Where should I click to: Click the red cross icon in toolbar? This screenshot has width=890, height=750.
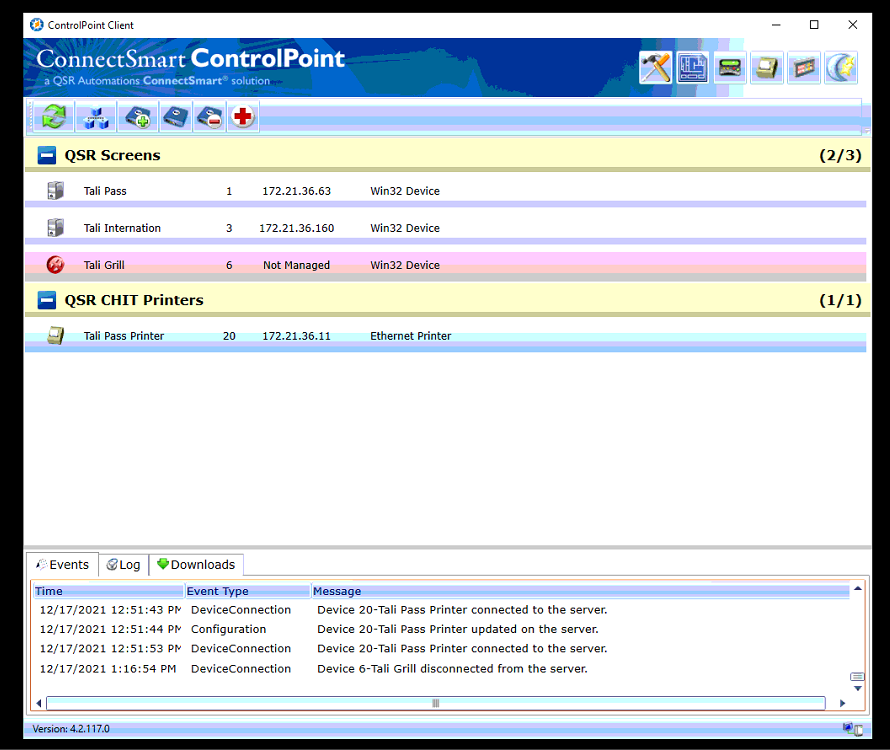(x=242, y=117)
